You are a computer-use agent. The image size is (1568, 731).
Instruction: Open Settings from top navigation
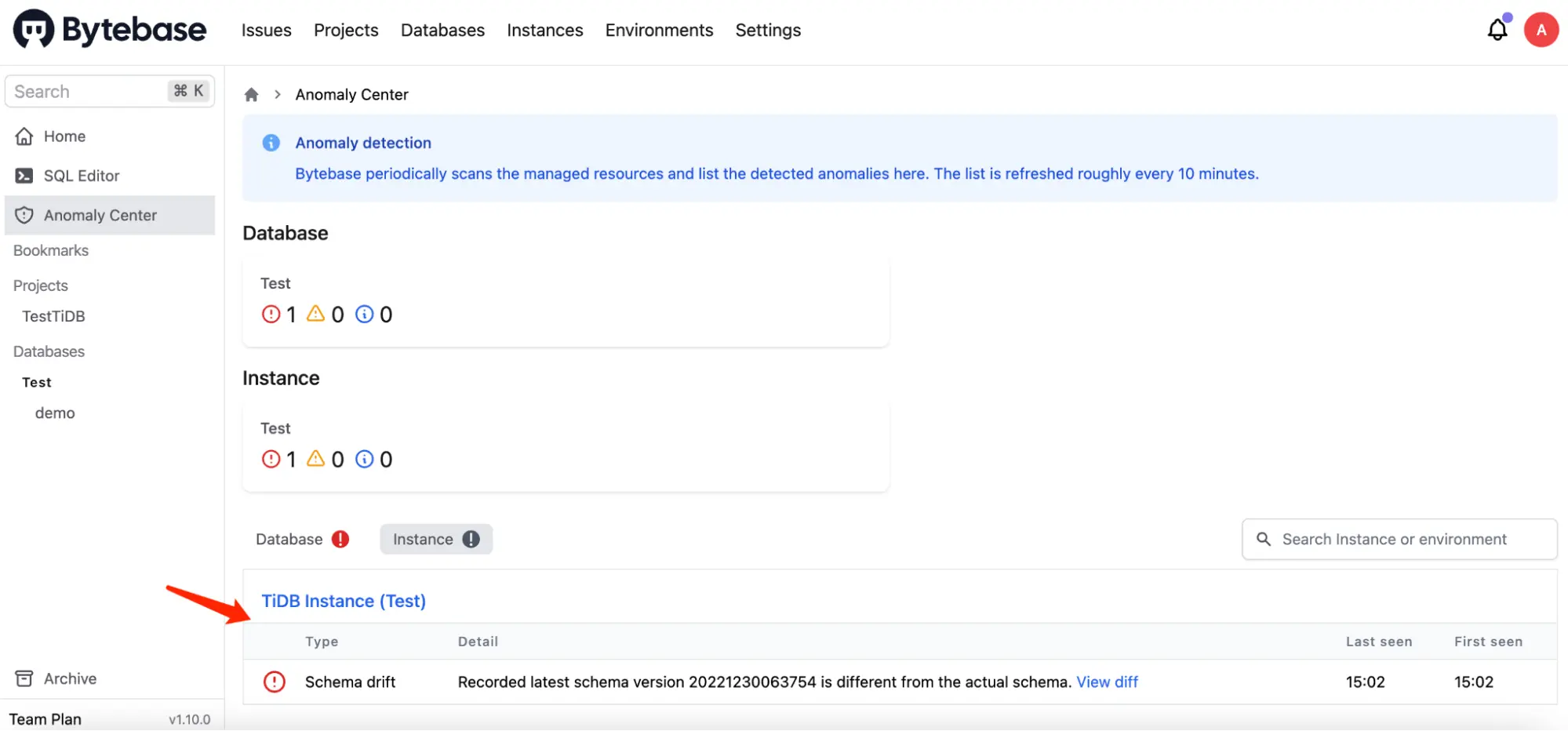point(768,31)
